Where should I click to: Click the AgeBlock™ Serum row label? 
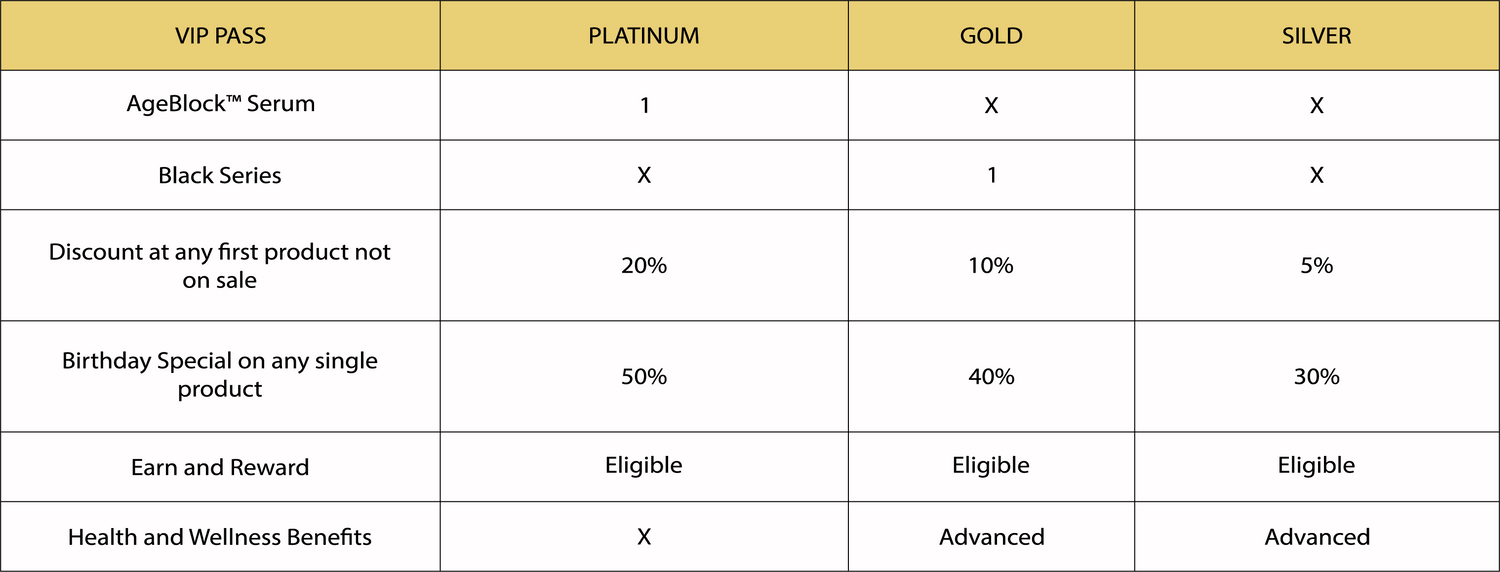tap(220, 104)
